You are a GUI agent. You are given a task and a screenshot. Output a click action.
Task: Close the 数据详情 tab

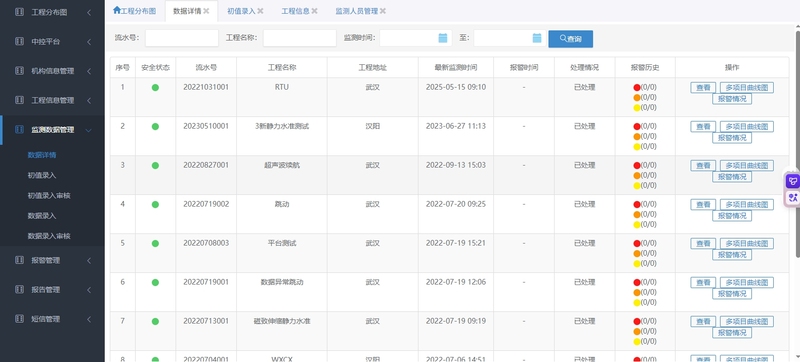[x=206, y=11]
